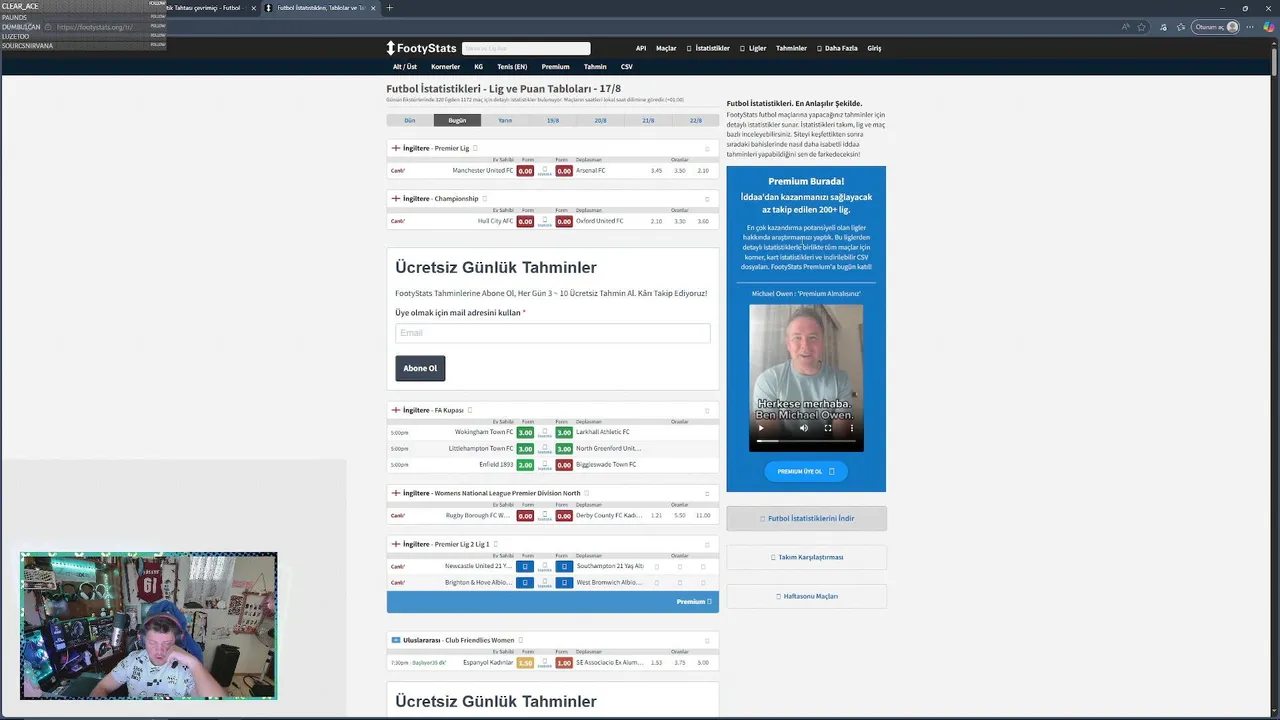Mute the Michael Owen video
This screenshot has height=720, width=1280.
click(x=803, y=428)
